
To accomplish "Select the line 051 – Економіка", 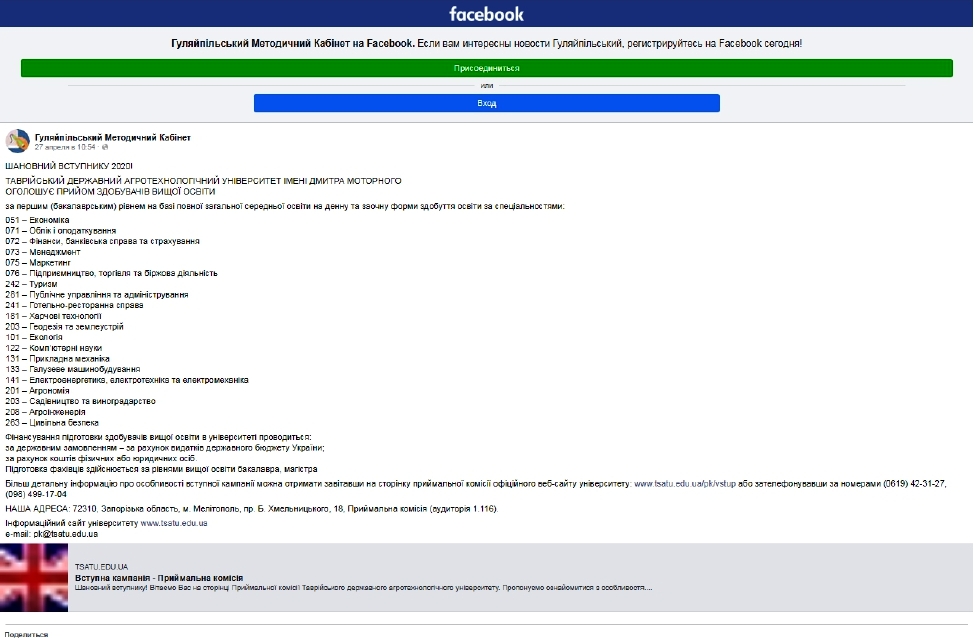I will pyautogui.click(x=37, y=220).
